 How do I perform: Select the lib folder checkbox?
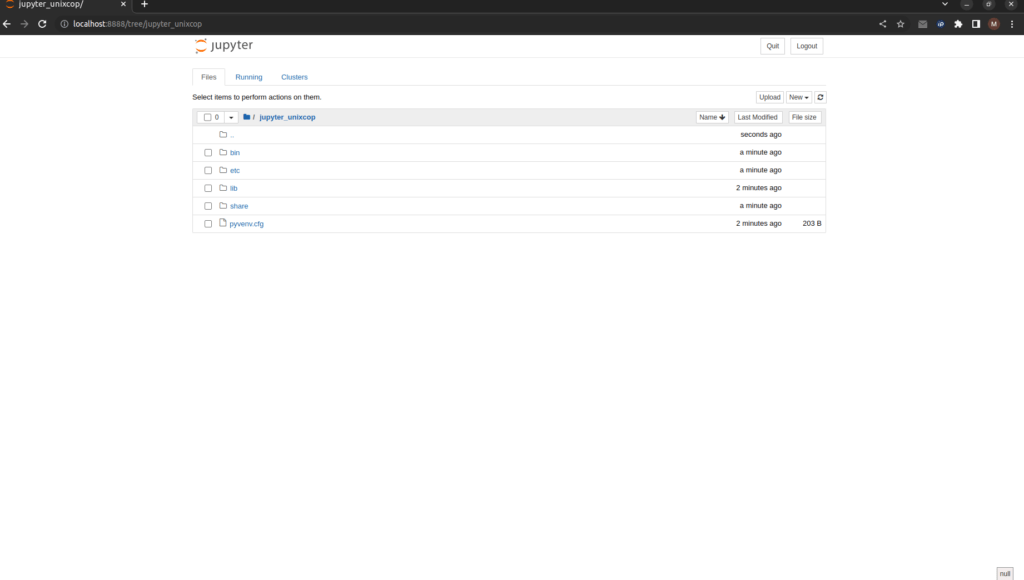pos(208,188)
